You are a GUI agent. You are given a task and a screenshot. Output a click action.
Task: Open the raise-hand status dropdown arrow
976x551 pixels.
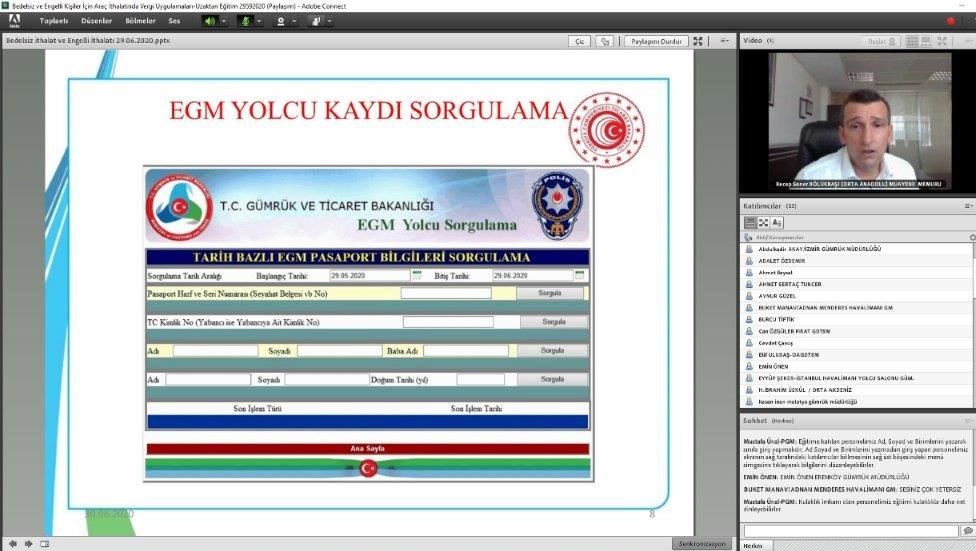pos(329,20)
